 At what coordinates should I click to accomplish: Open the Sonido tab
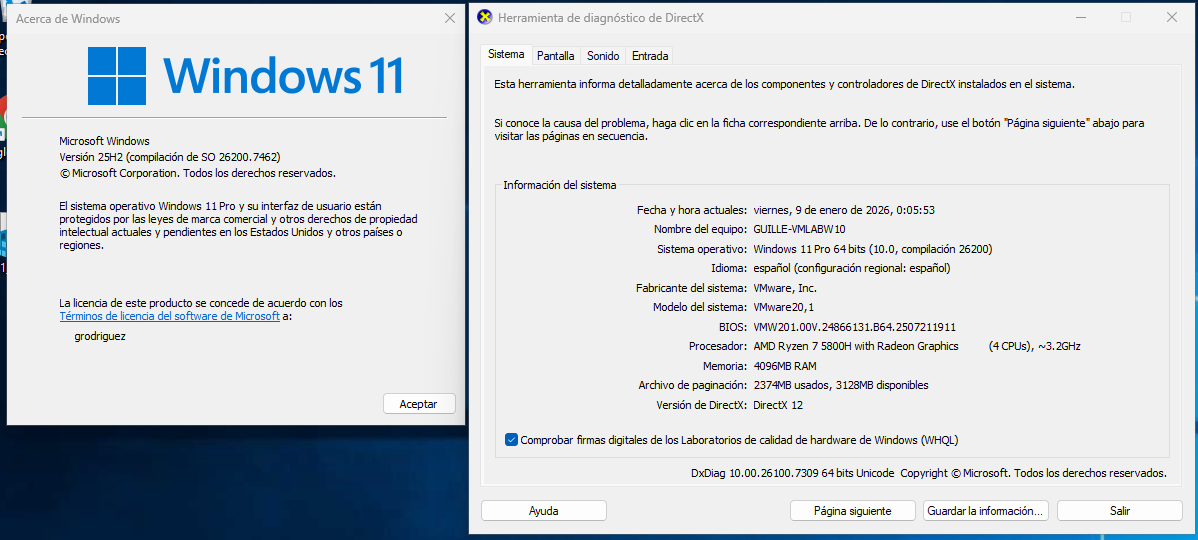(x=603, y=56)
